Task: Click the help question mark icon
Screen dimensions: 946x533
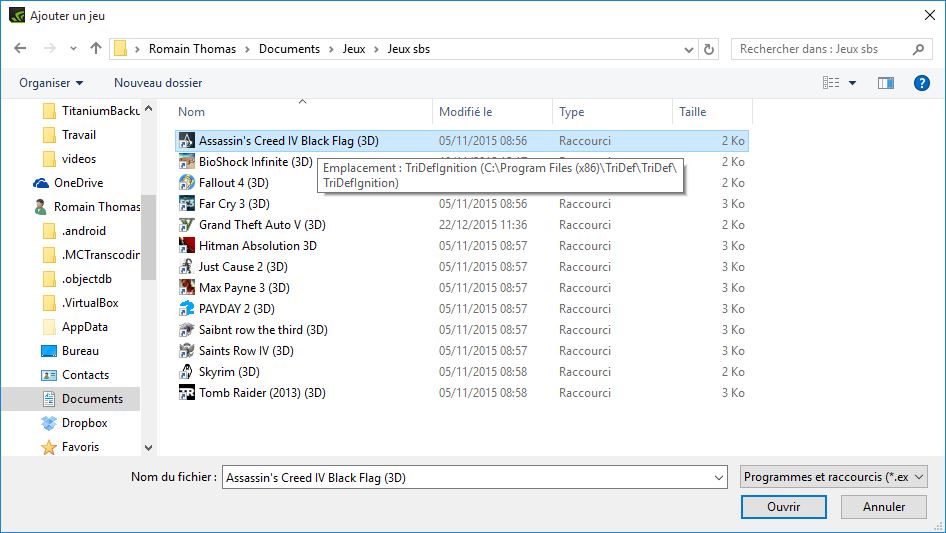Action: coord(922,83)
